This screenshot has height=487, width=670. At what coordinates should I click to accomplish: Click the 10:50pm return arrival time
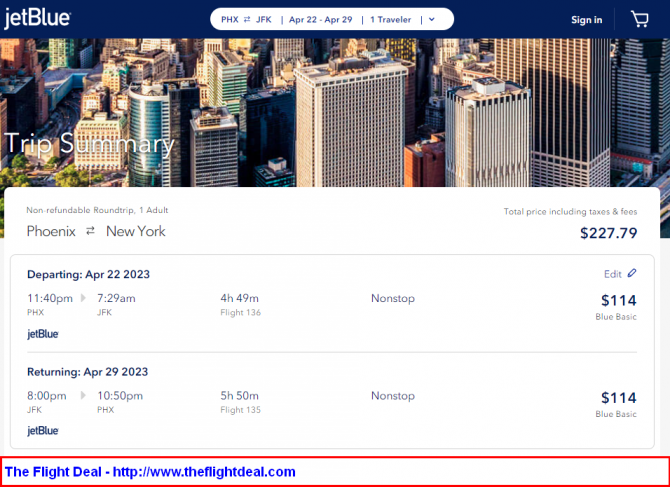(120, 396)
